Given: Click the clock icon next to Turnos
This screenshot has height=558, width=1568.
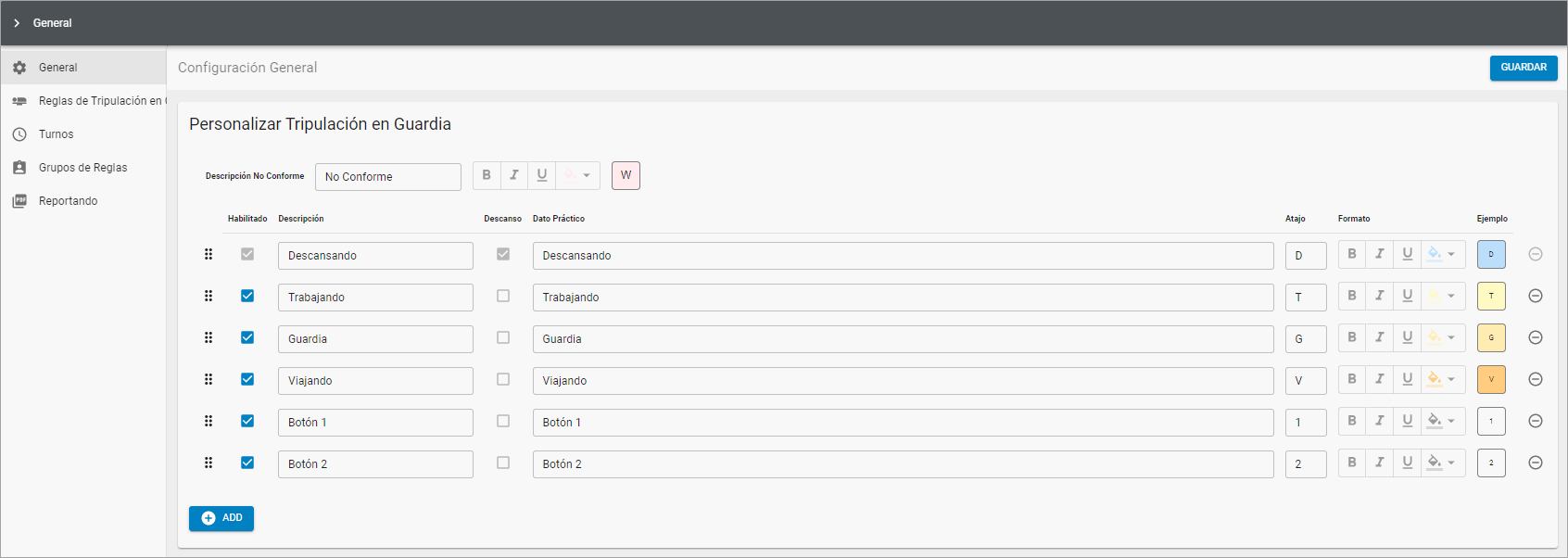Looking at the screenshot, I should [x=19, y=134].
